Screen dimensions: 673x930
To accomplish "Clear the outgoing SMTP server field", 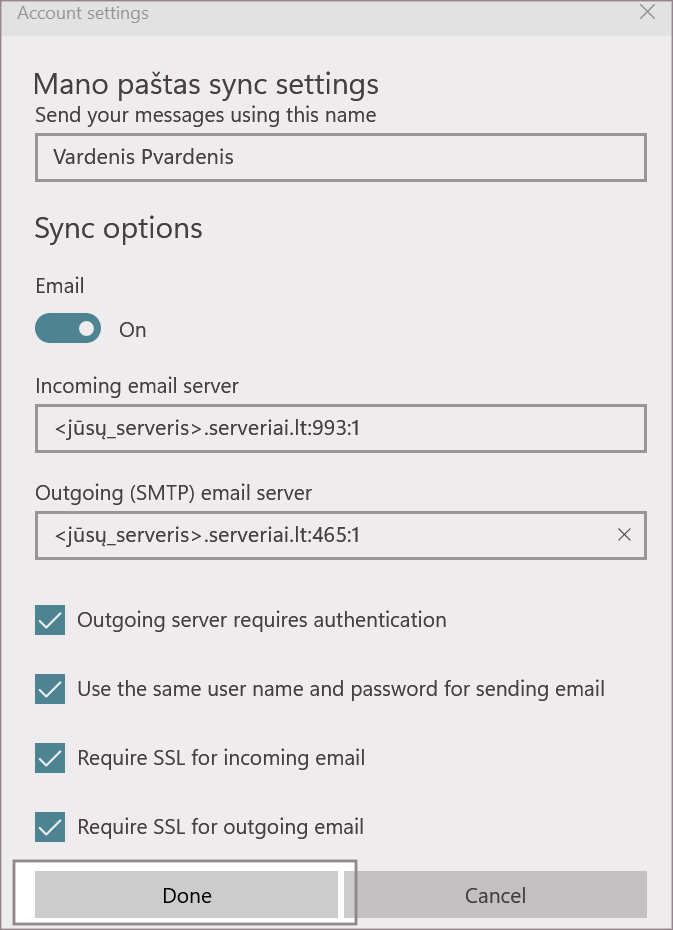I will pyautogui.click(x=625, y=535).
